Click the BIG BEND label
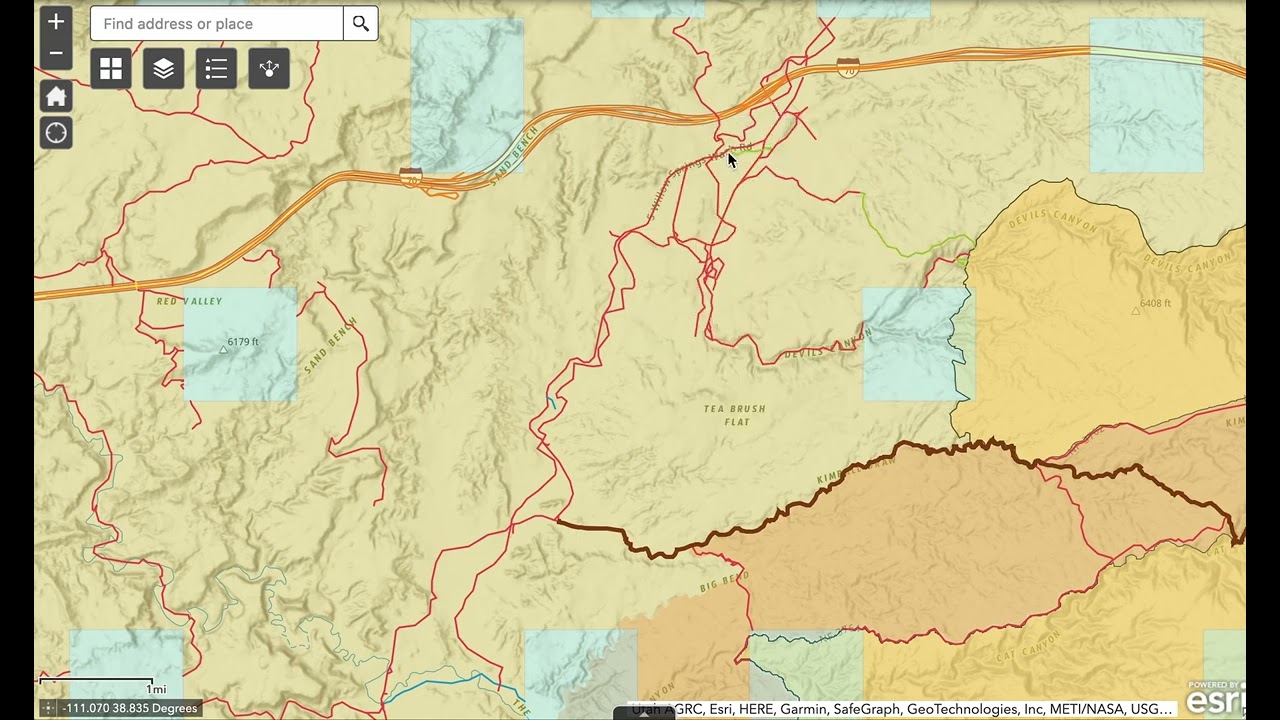 [724, 581]
